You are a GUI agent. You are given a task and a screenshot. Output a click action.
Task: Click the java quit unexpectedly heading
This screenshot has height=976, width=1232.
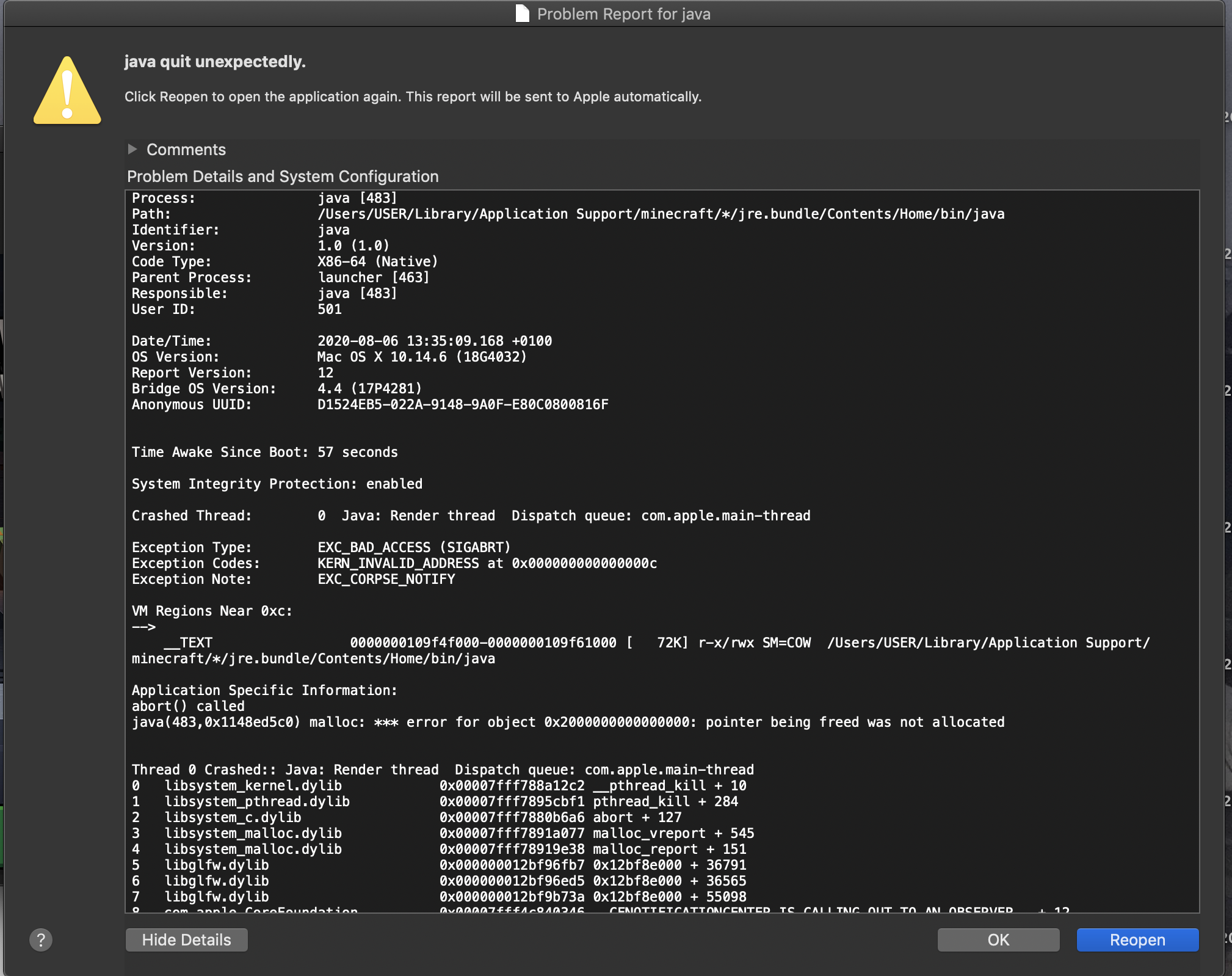coord(215,62)
